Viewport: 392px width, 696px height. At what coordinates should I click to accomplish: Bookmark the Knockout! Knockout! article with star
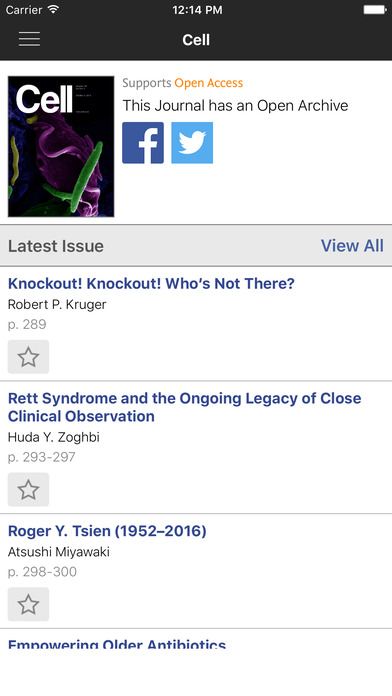click(x=28, y=357)
